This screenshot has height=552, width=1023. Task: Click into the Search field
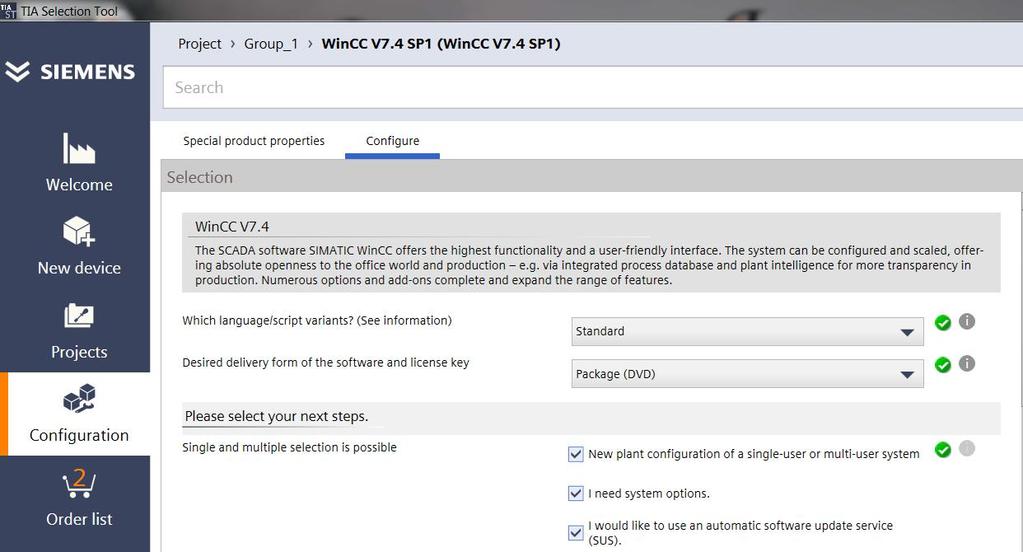[x=592, y=87]
